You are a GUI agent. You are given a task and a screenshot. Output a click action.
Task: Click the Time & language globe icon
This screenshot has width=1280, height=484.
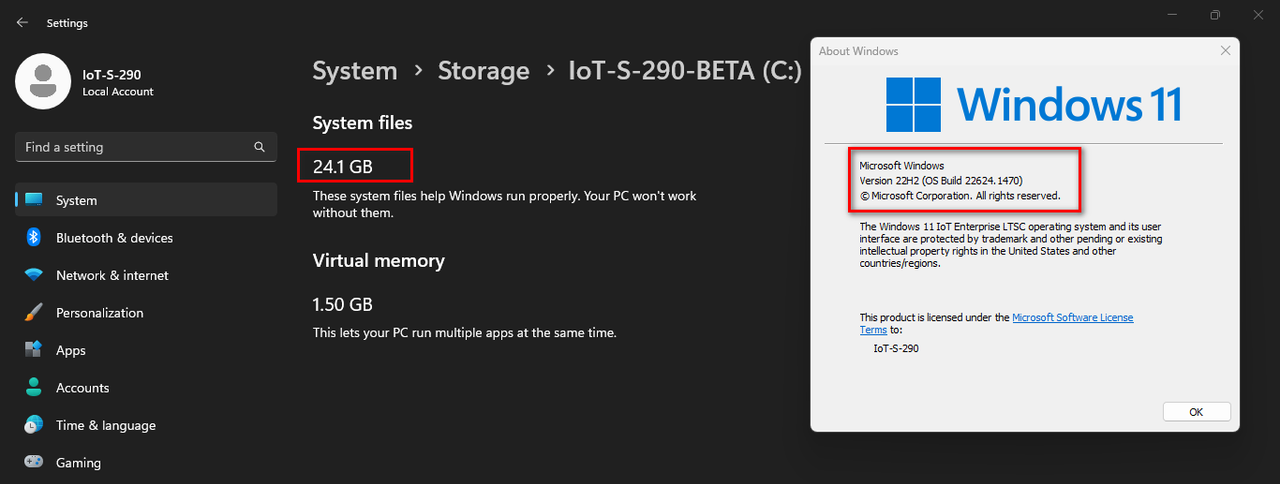(x=33, y=425)
